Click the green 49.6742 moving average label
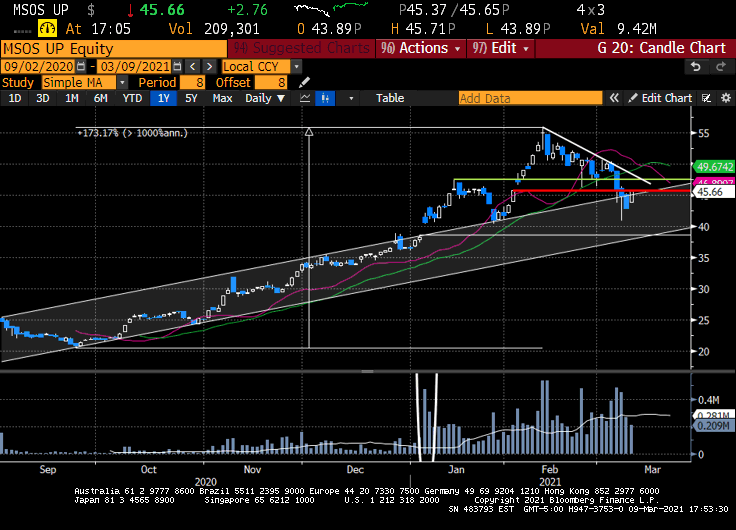This screenshot has height=530, width=736. (x=714, y=167)
